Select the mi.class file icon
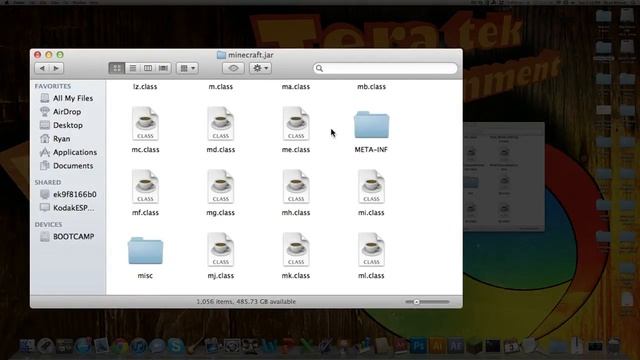640x360 pixels. (371, 187)
